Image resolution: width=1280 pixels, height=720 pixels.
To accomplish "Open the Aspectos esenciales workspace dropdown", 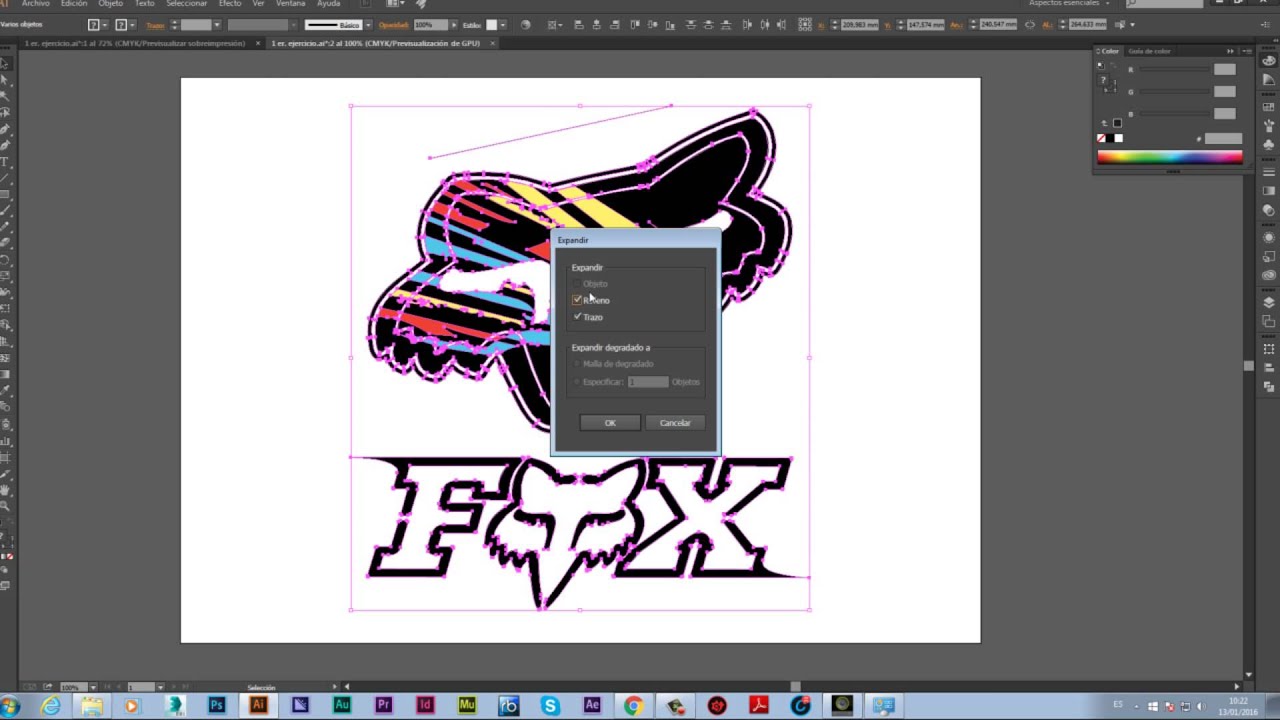I will click(1068, 4).
